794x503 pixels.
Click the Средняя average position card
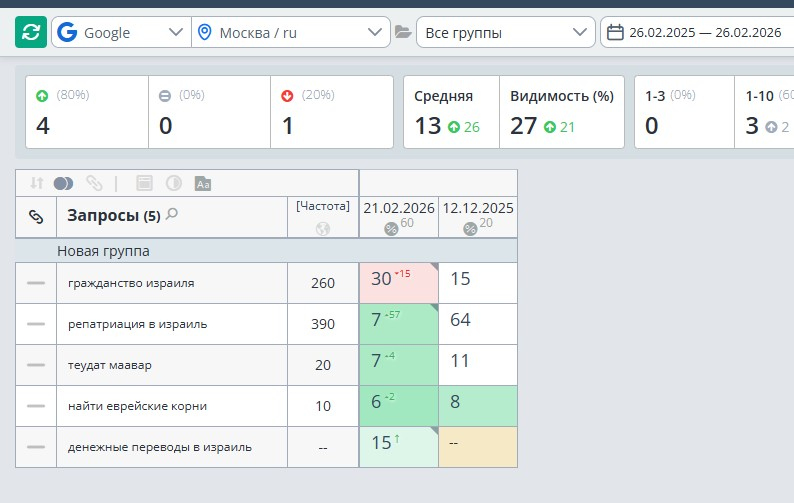[451, 112]
